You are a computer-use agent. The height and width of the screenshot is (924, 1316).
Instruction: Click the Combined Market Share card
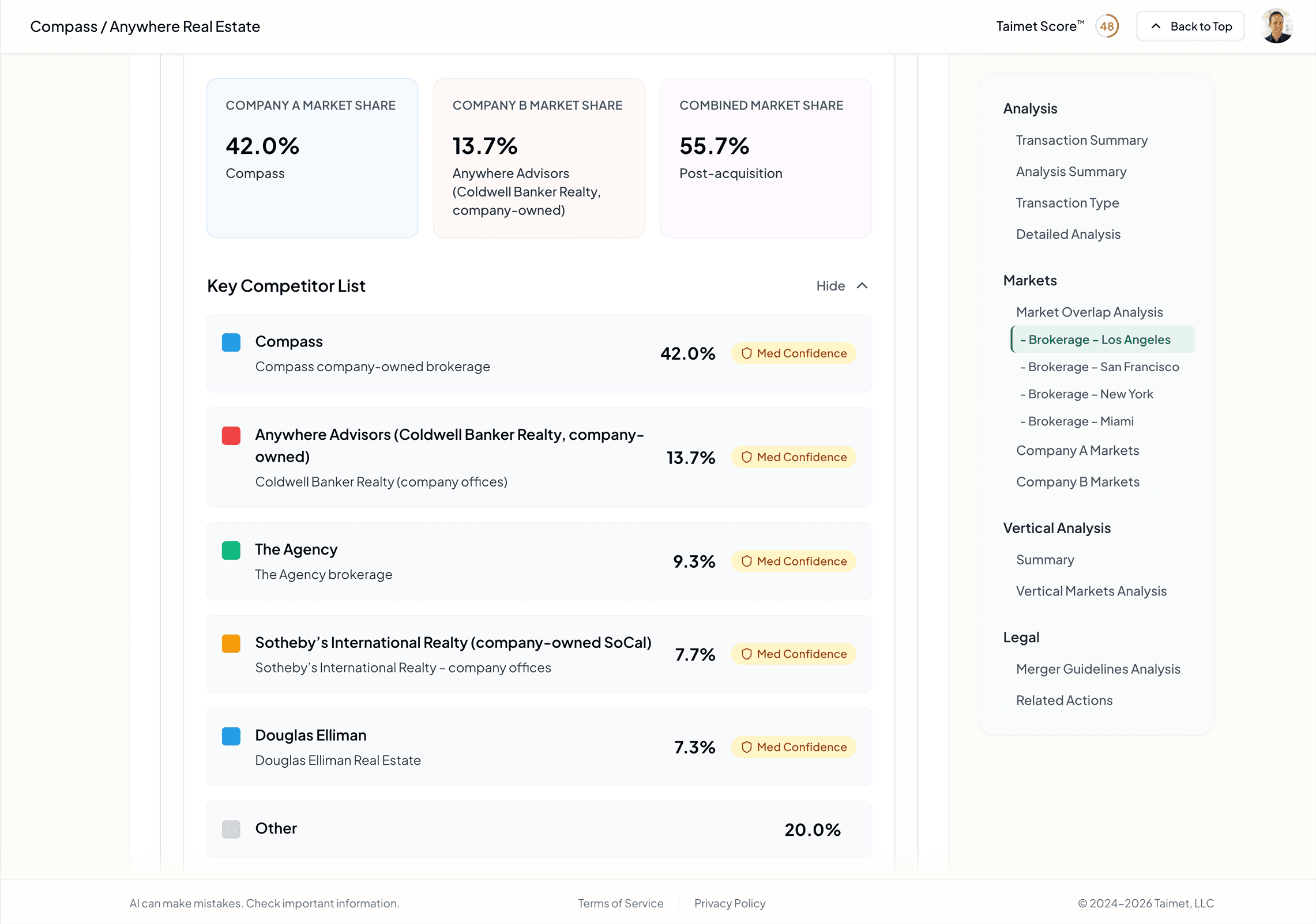coord(765,158)
